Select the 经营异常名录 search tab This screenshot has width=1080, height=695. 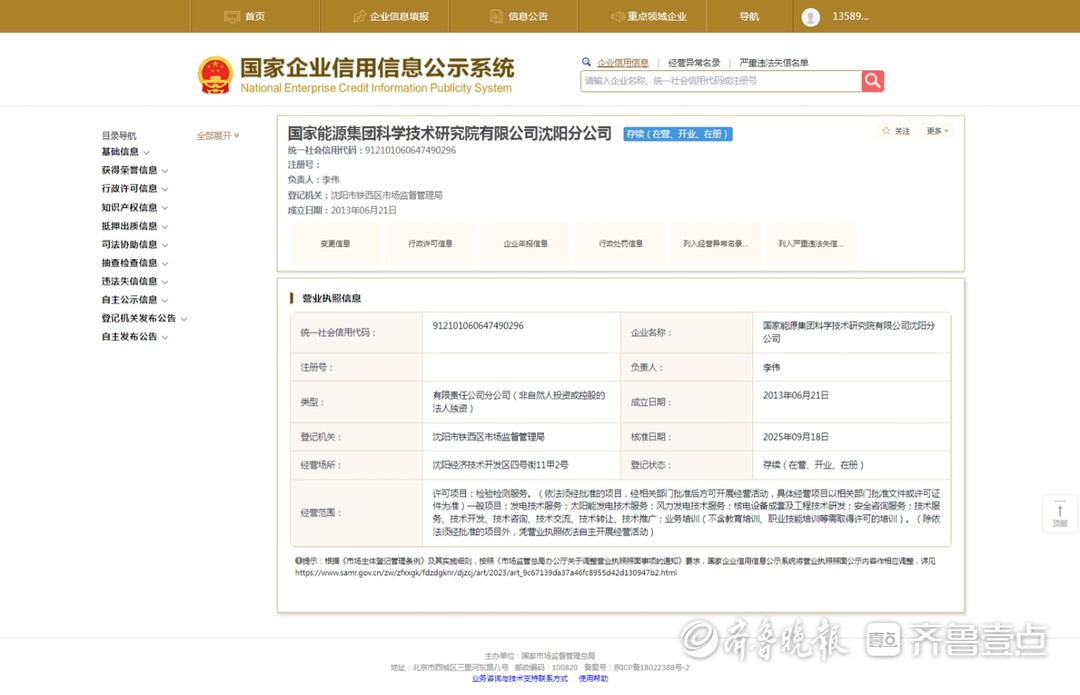(694, 63)
